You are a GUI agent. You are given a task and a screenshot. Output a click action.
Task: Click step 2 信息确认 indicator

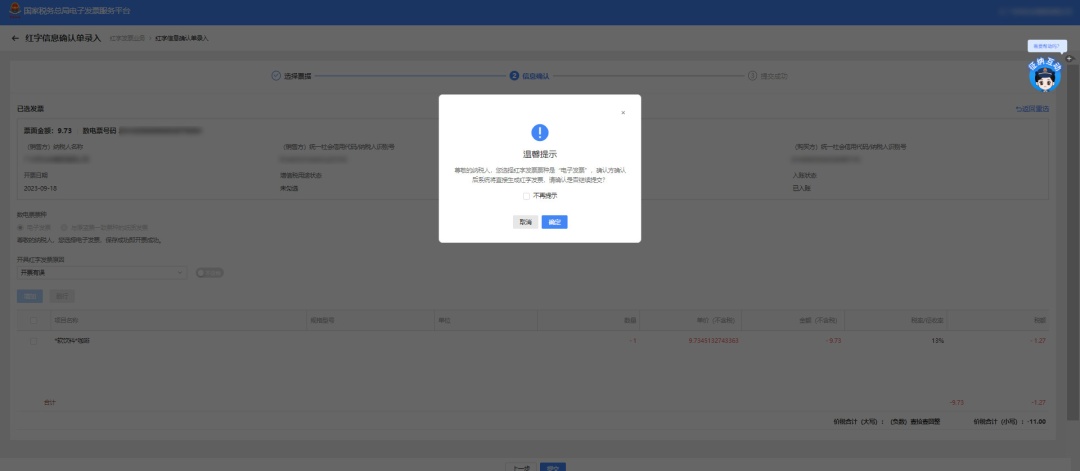530,76
